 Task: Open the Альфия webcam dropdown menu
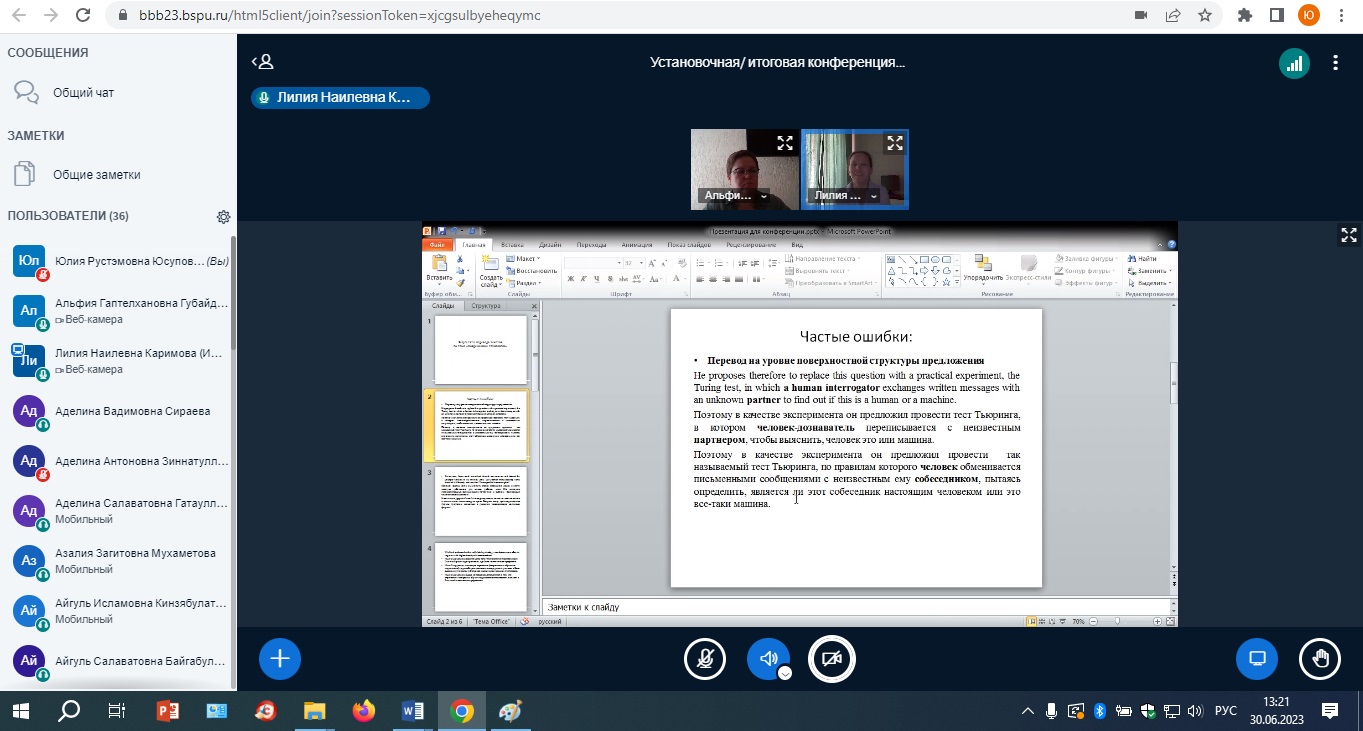[764, 197]
